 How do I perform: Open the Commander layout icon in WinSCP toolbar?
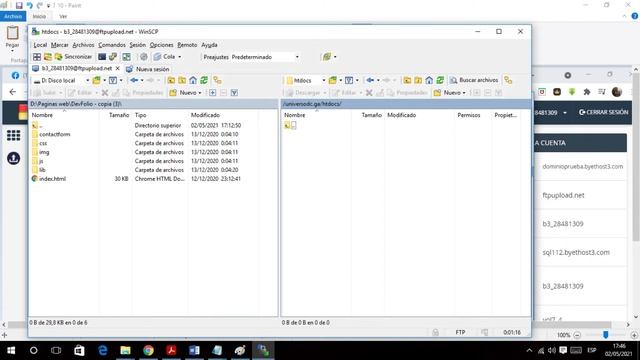(37, 57)
